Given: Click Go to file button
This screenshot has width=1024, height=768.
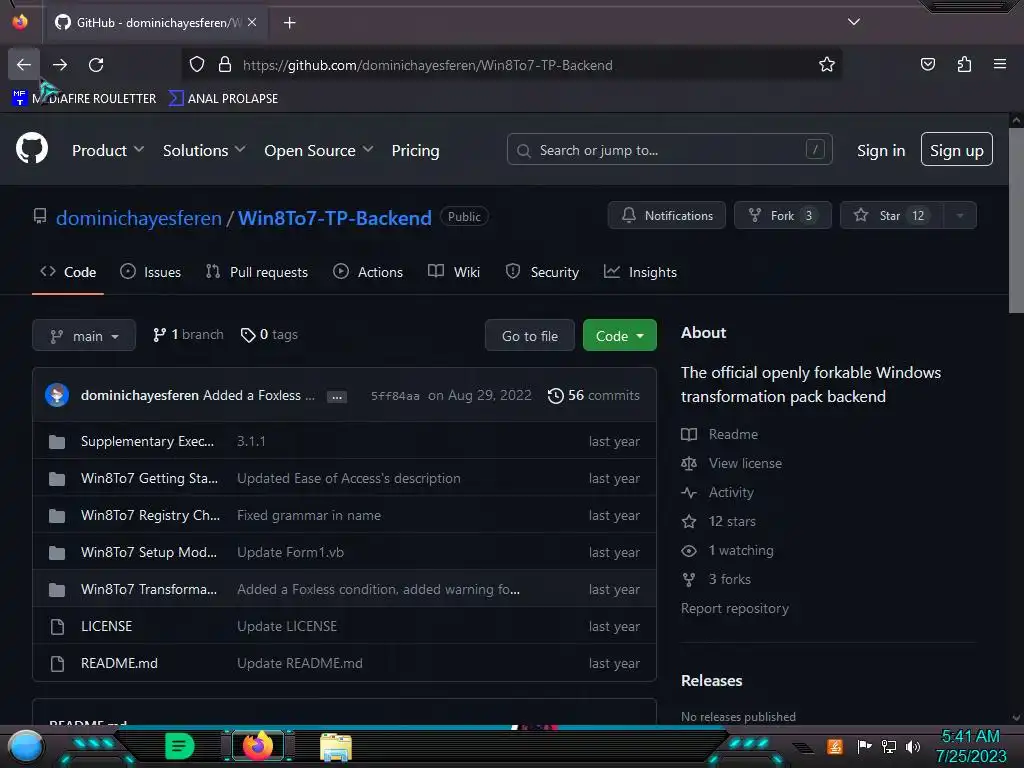Looking at the screenshot, I should [530, 336].
